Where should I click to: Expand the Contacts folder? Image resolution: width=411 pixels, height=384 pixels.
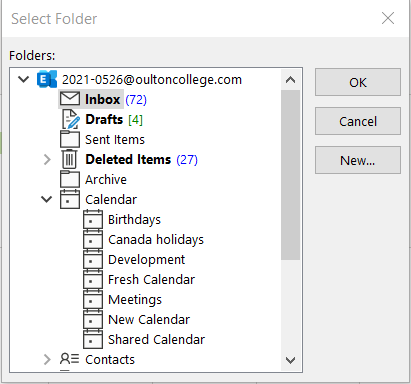(47, 359)
